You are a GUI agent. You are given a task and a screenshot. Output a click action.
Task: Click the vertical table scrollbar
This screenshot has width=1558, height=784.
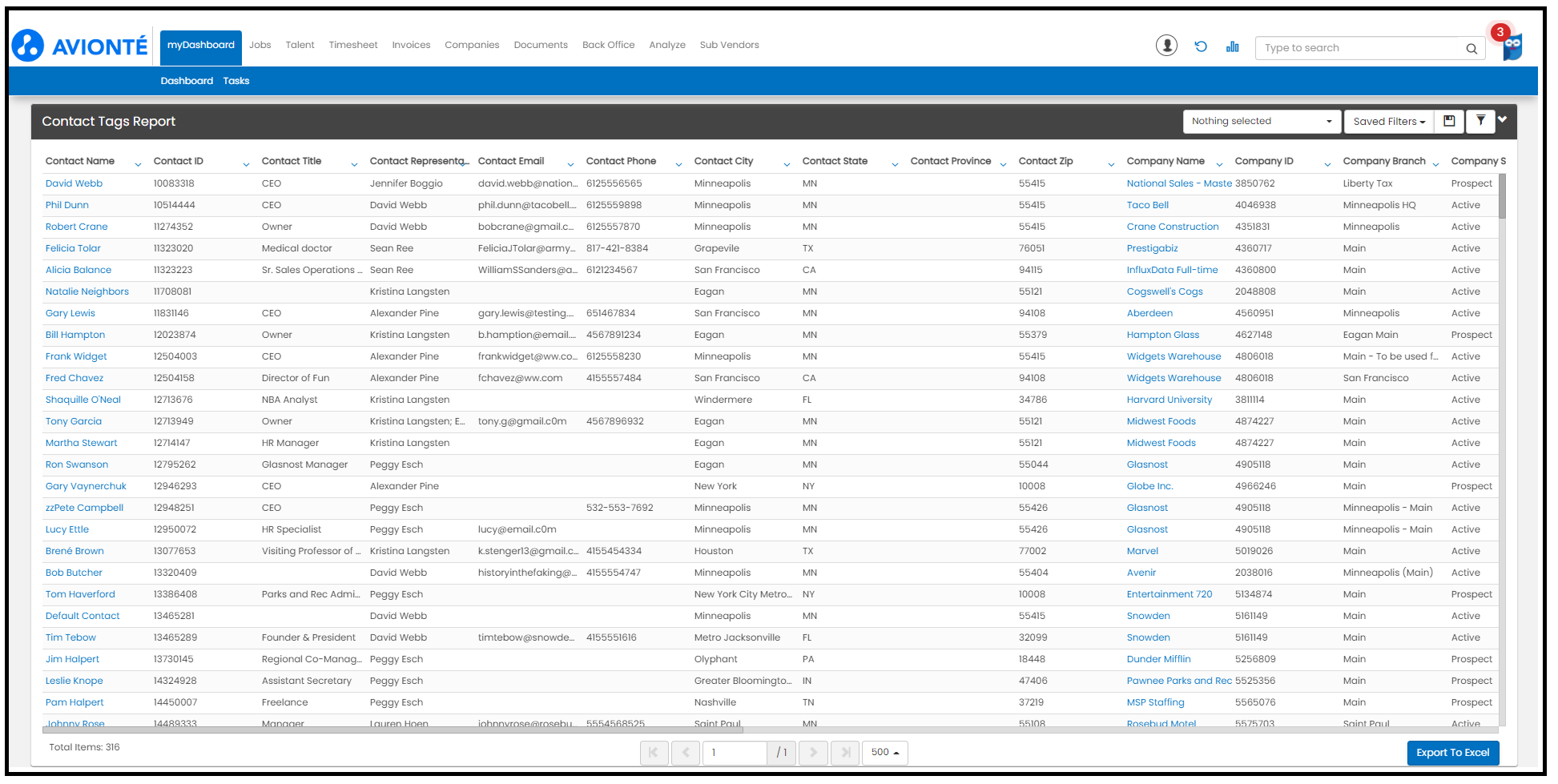pyautogui.click(x=1502, y=196)
